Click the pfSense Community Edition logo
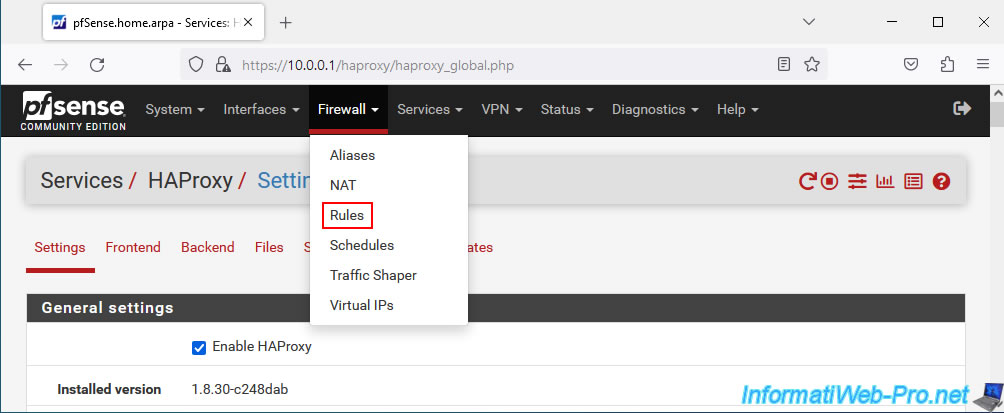Image resolution: width=1004 pixels, height=413 pixels. (x=74, y=111)
